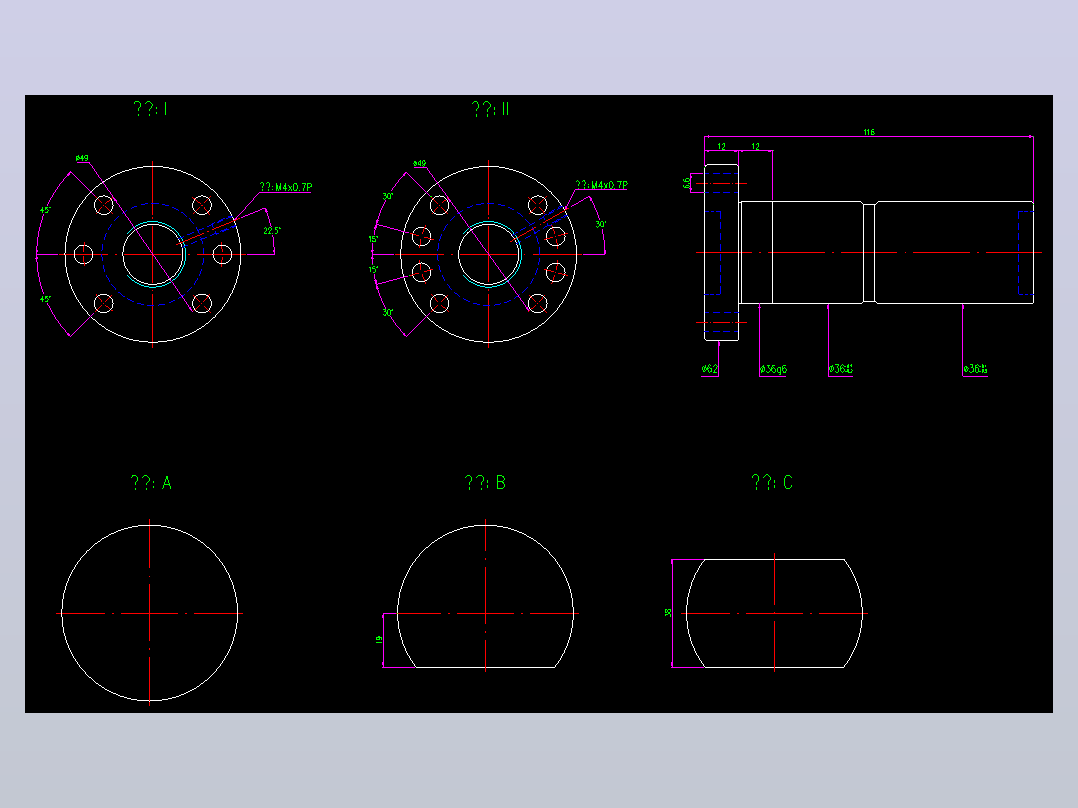The height and width of the screenshot is (808, 1078).
Task: Pick the ø36g6 diameter dimension text
Action: point(773,369)
